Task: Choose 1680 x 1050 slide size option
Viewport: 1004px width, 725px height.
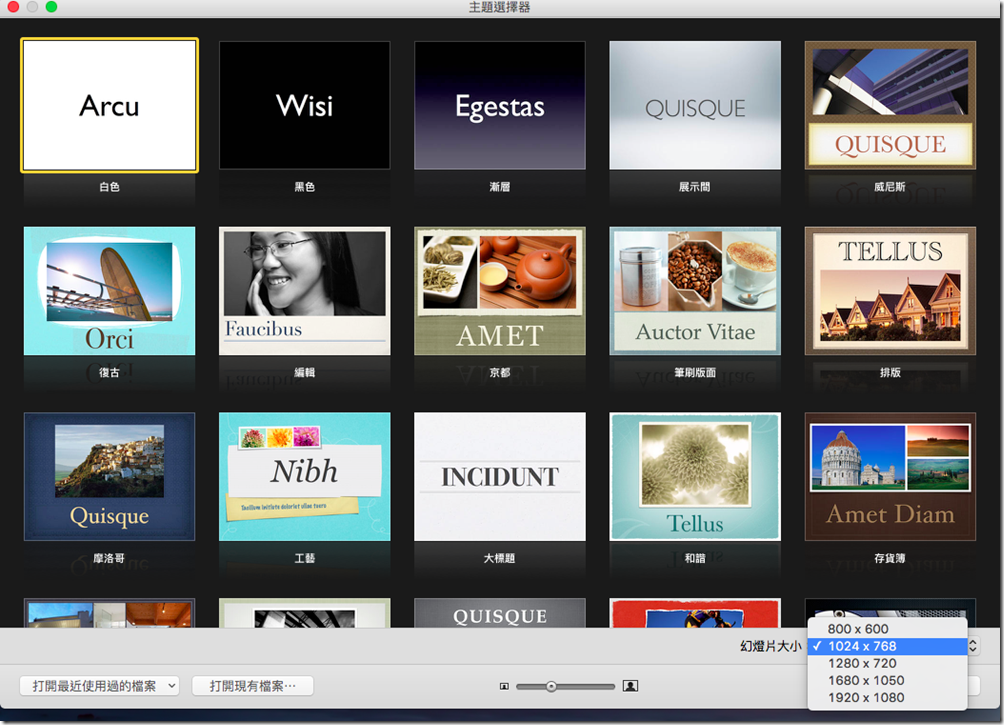Action: (x=866, y=680)
